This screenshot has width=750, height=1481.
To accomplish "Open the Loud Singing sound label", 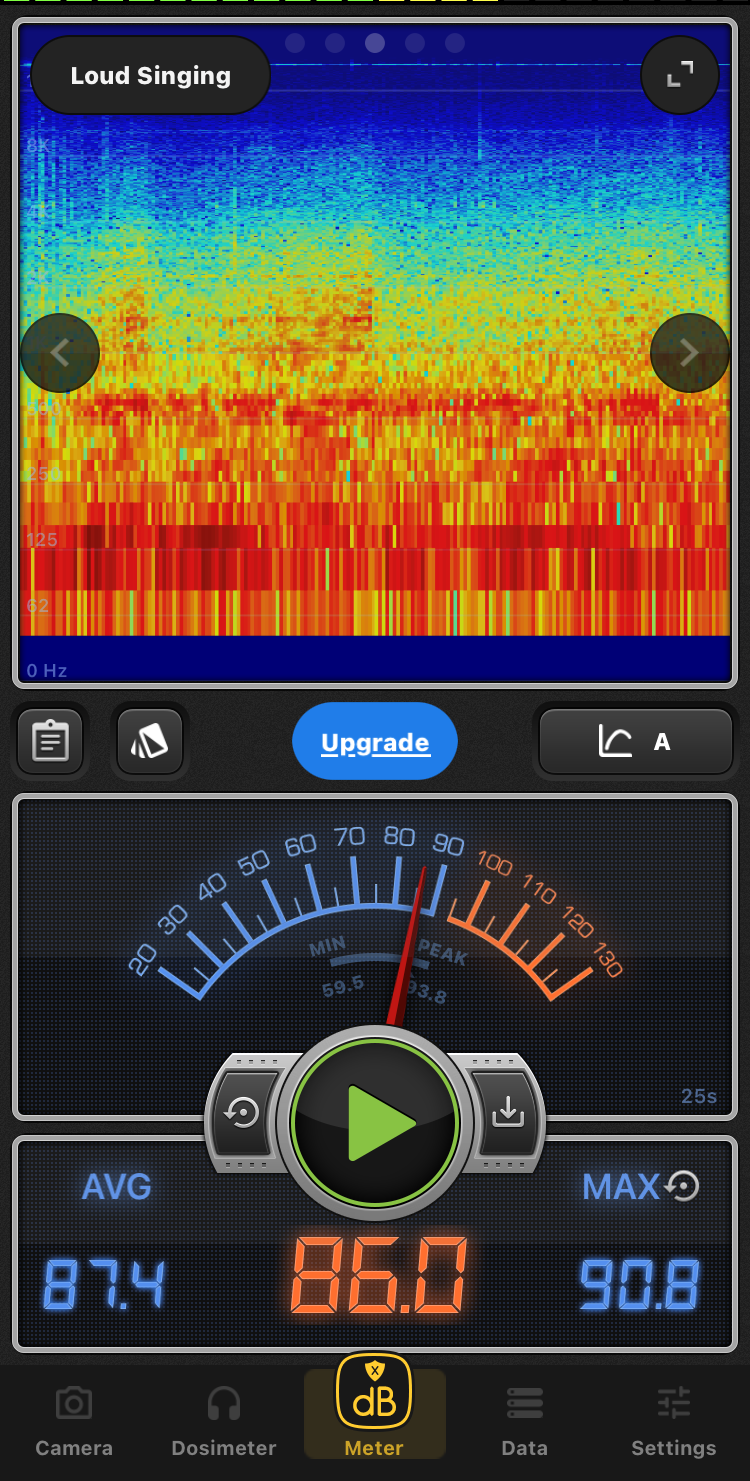I will (x=151, y=76).
